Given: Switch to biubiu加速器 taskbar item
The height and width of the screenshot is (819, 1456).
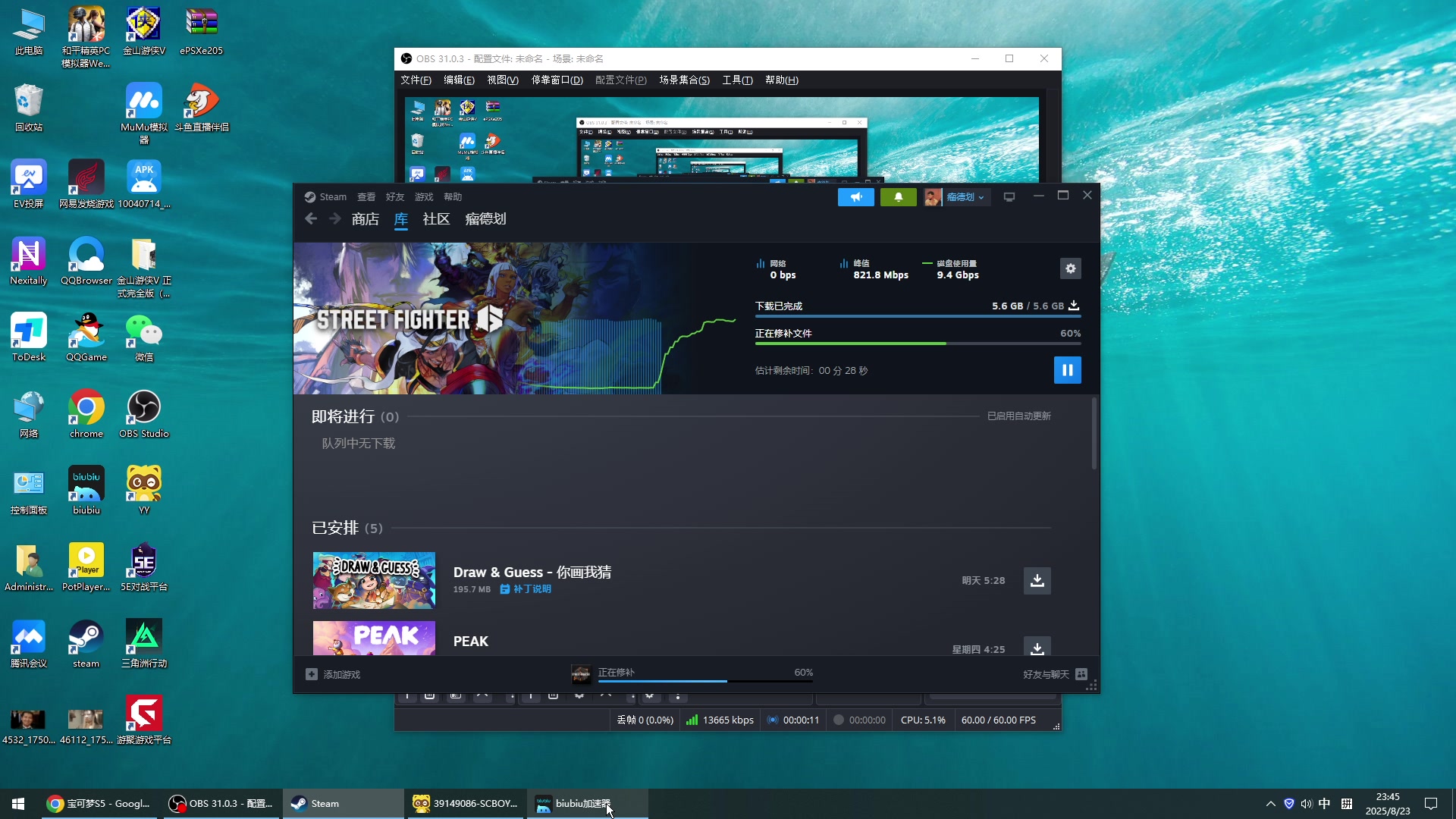Looking at the screenshot, I should [588, 804].
